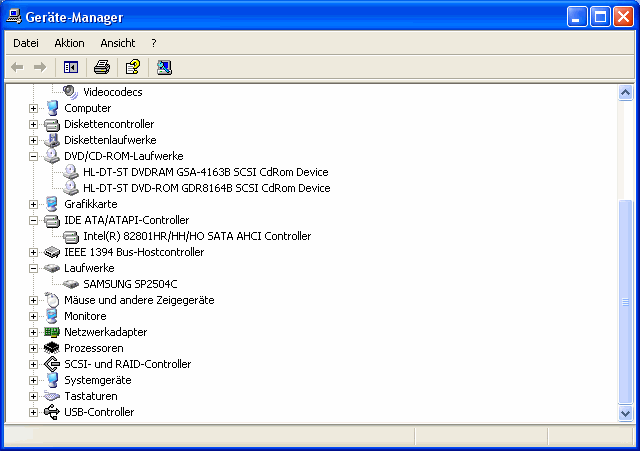Click the SAMSUNG SP2504C disk icon

tap(71, 284)
